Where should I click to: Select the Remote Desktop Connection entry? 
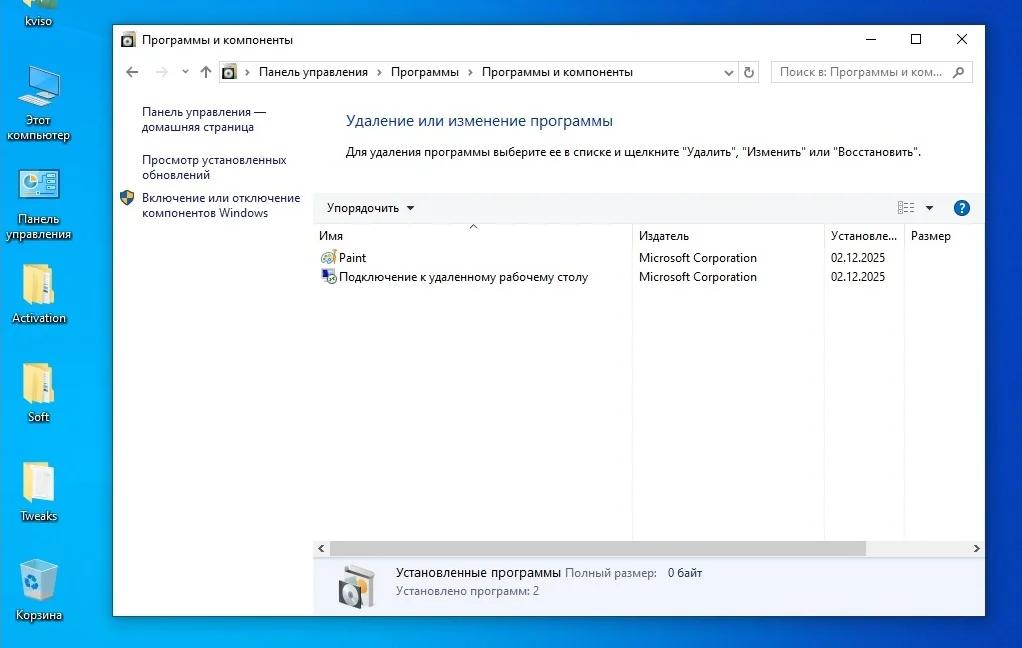(463, 277)
